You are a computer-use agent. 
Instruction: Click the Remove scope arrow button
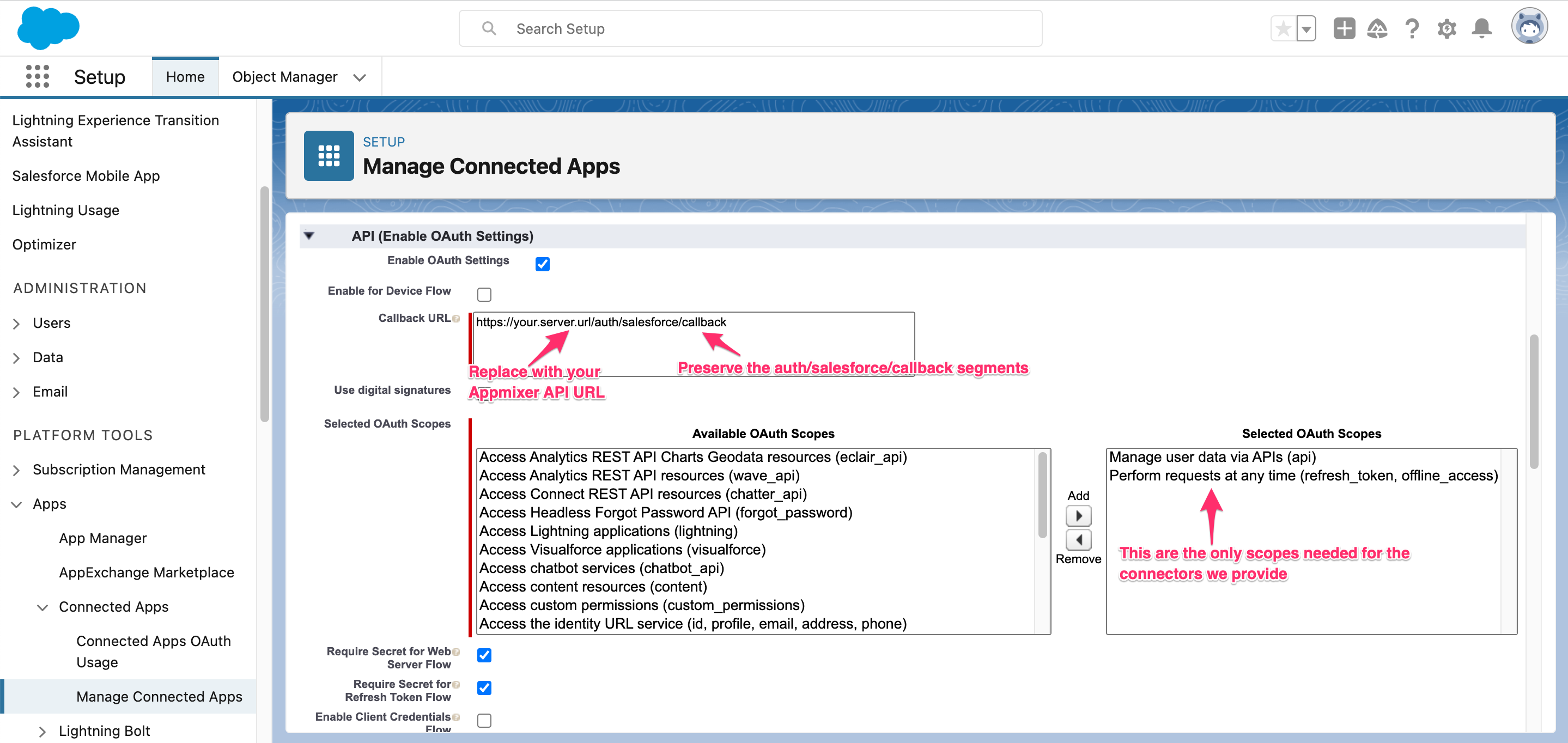coord(1078,540)
